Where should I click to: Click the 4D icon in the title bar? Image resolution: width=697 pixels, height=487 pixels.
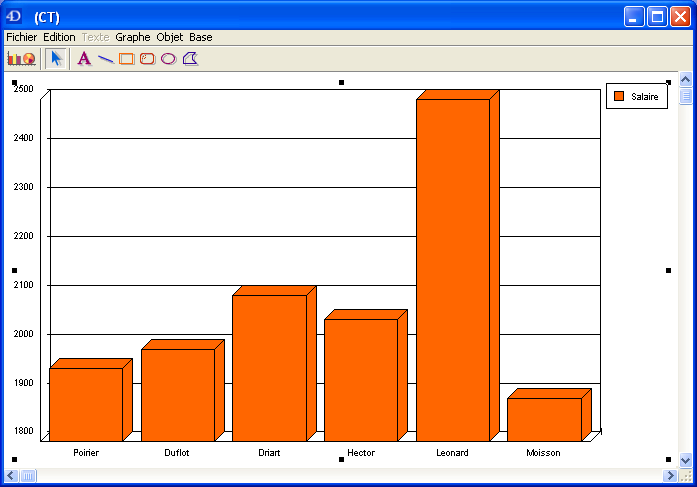pyautogui.click(x=15, y=16)
